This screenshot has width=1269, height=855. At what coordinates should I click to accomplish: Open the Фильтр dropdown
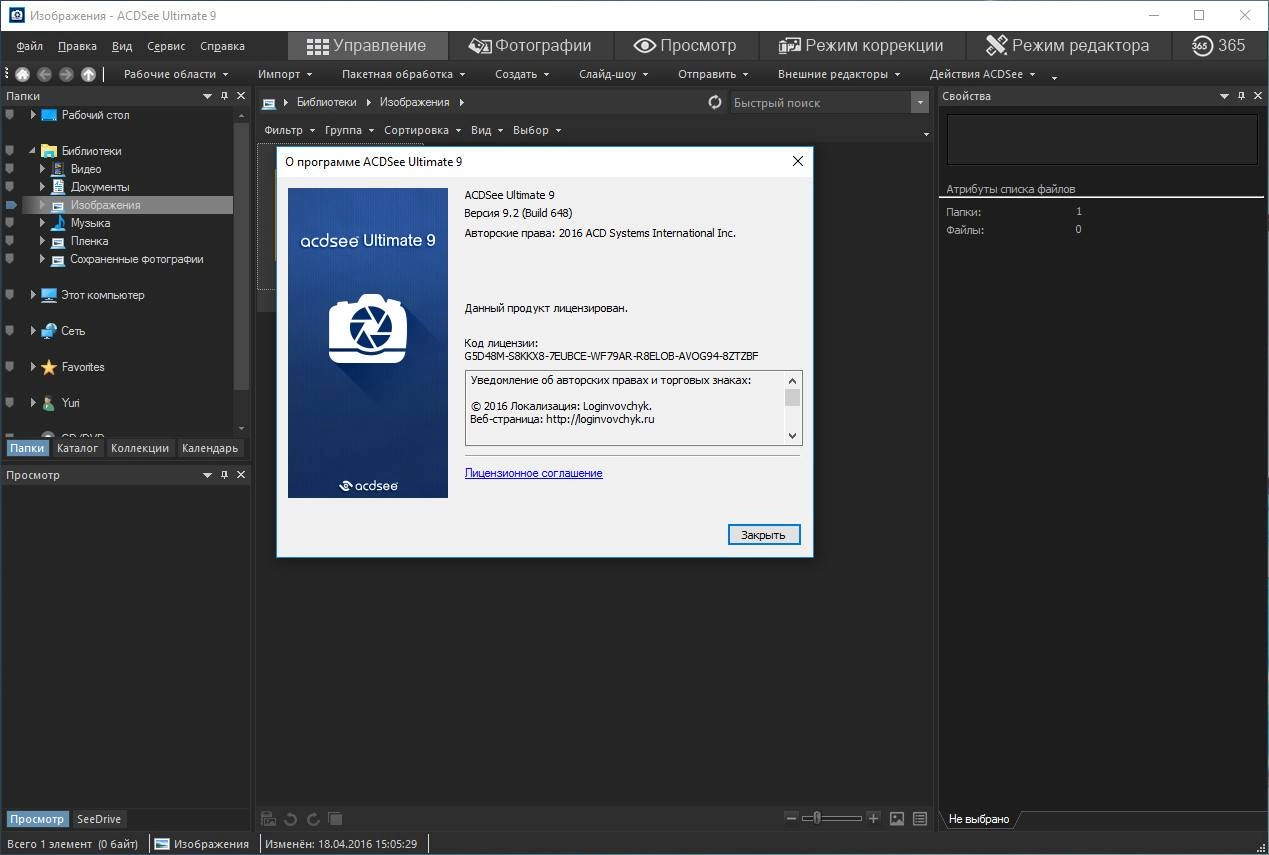(290, 130)
